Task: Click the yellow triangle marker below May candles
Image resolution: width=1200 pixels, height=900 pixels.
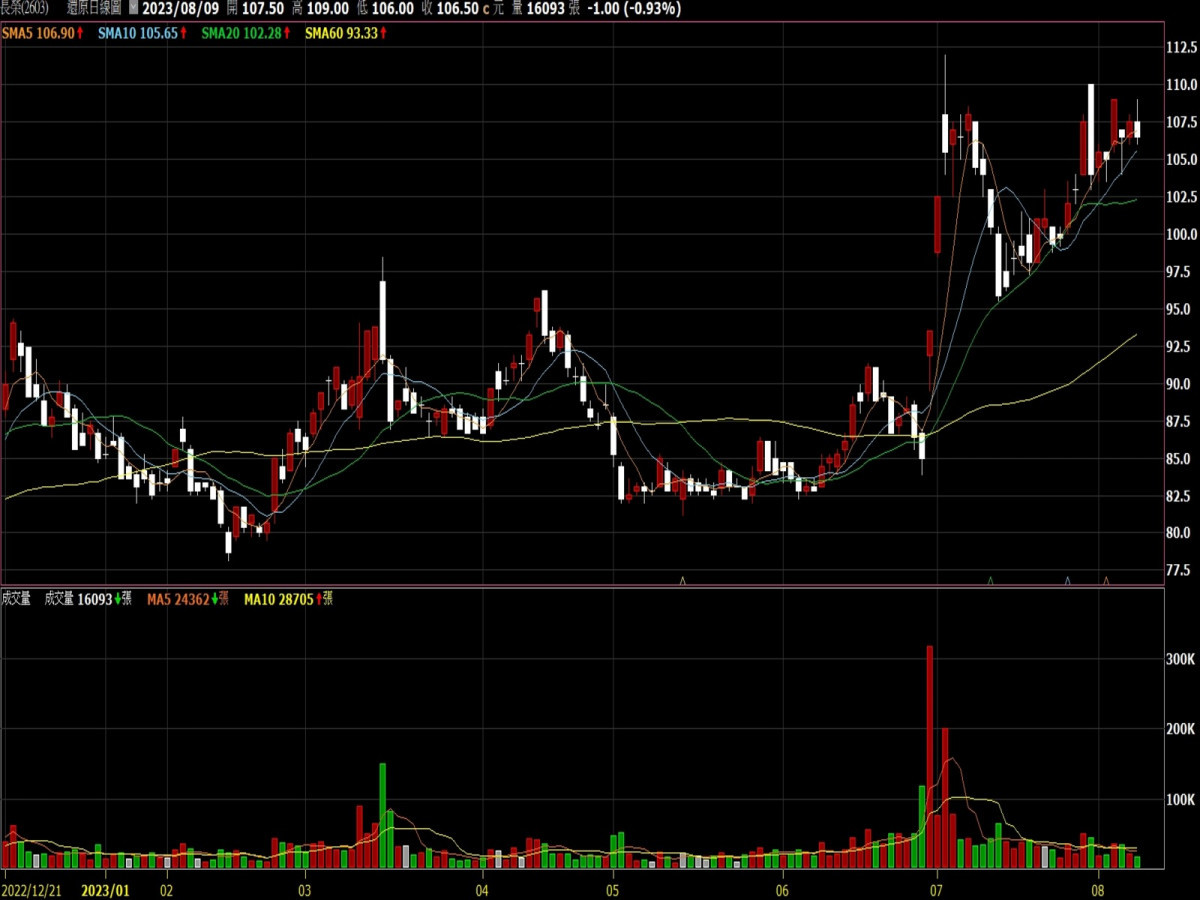Action: tap(683, 580)
